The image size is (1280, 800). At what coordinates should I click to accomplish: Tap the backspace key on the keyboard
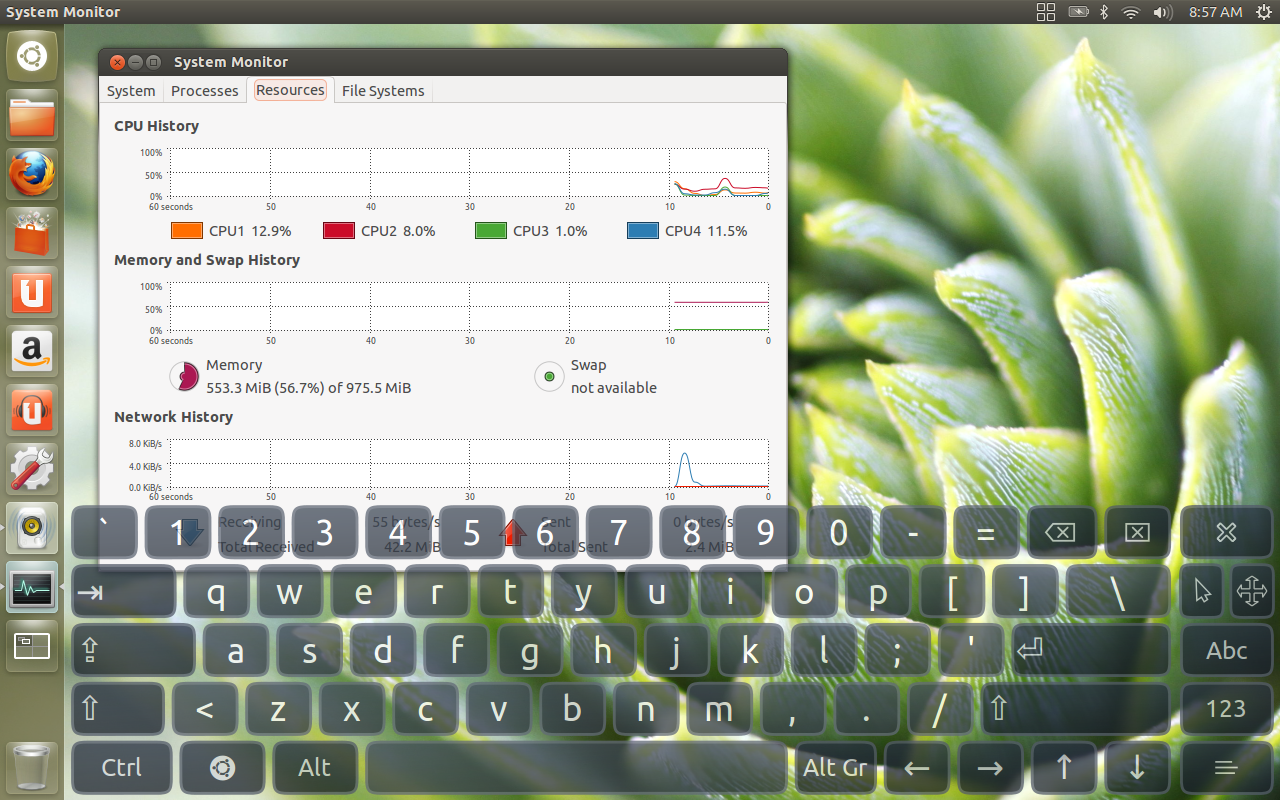coord(1060,533)
